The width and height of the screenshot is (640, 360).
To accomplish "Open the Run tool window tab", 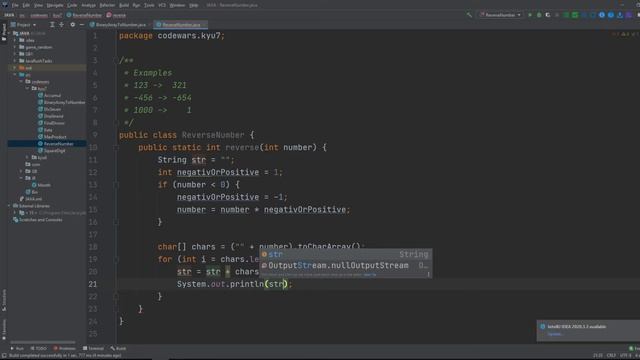I will pyautogui.click(x=17, y=348).
